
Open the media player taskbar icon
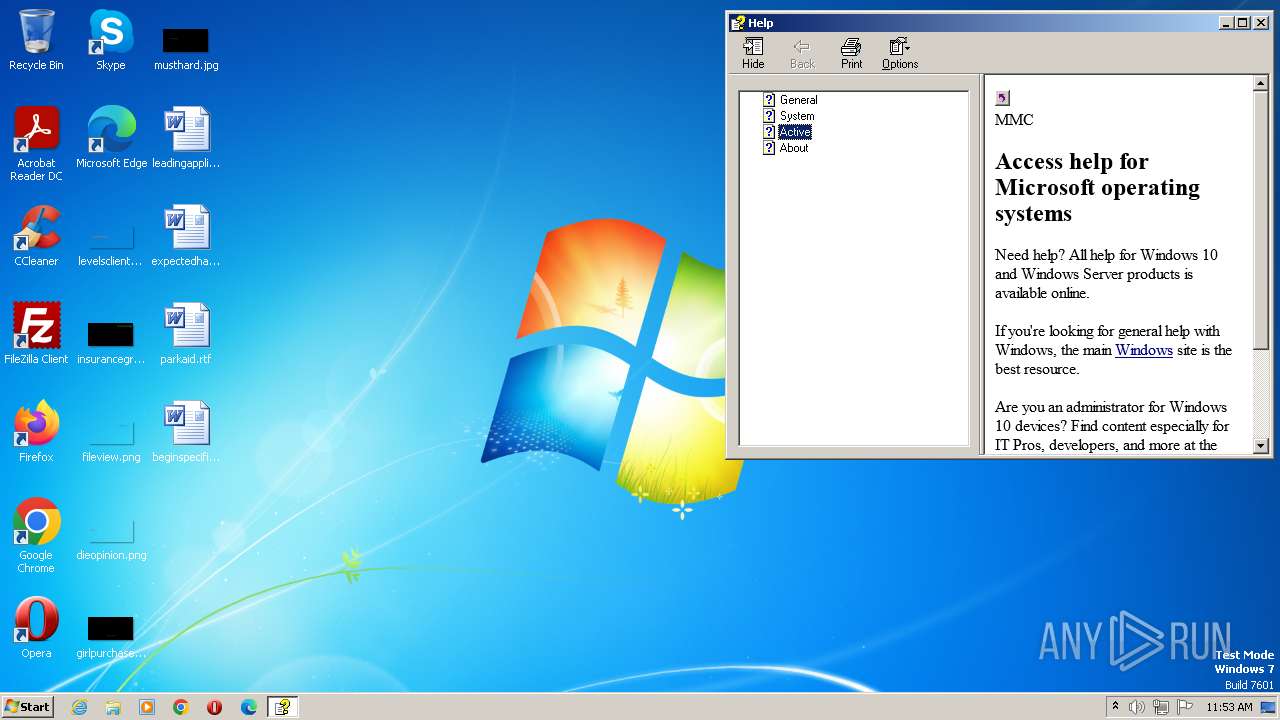[147, 707]
